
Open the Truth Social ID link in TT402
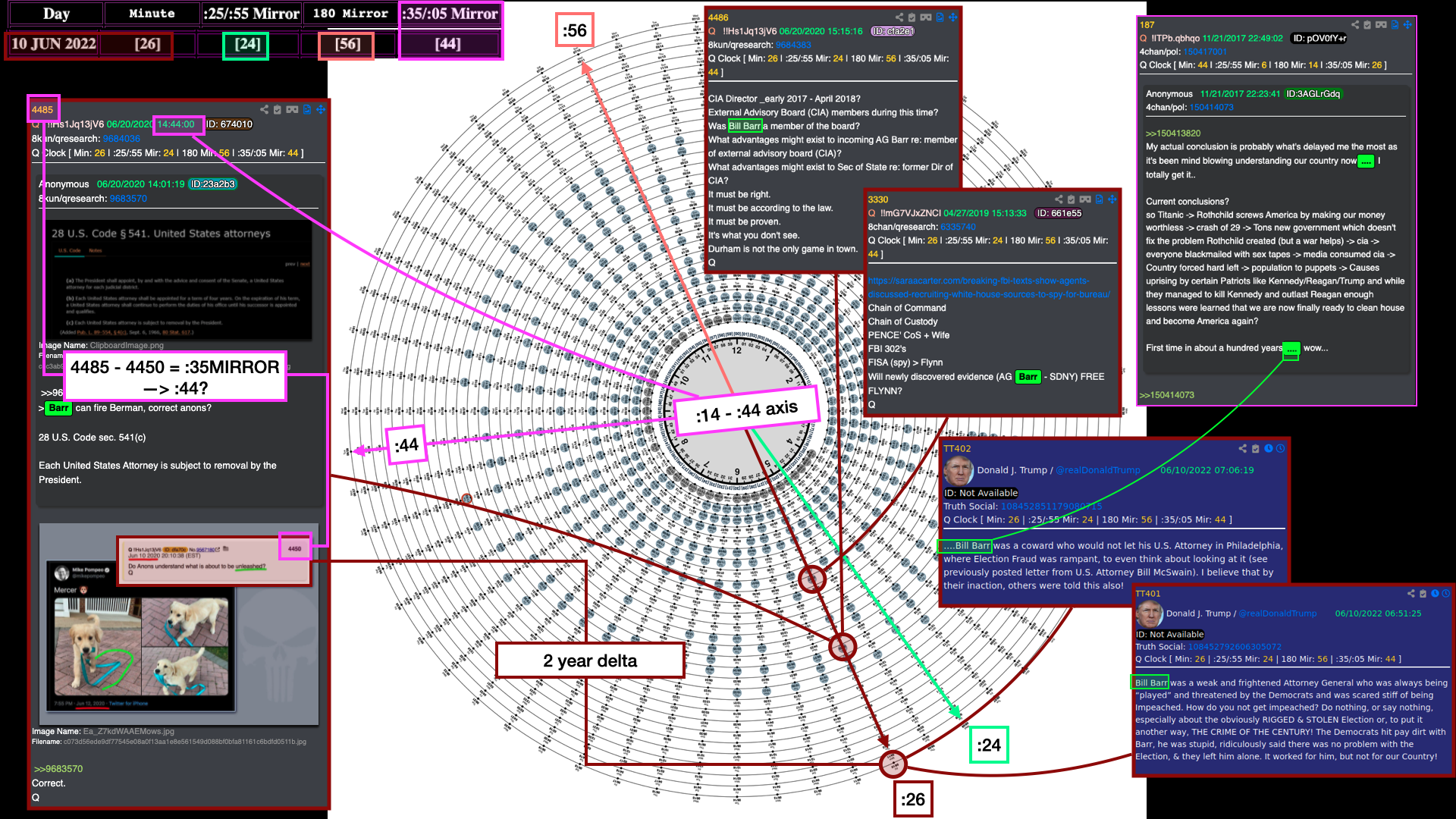1052,507
